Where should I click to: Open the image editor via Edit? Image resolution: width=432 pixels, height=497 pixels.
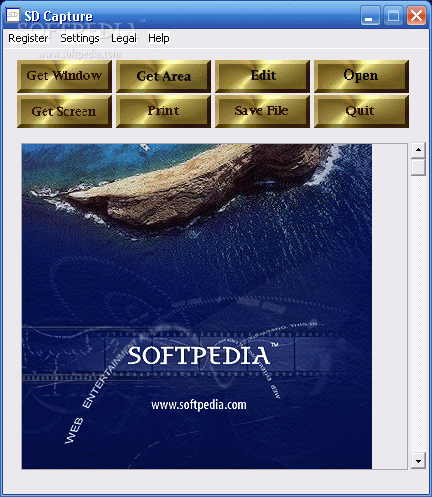(262, 76)
